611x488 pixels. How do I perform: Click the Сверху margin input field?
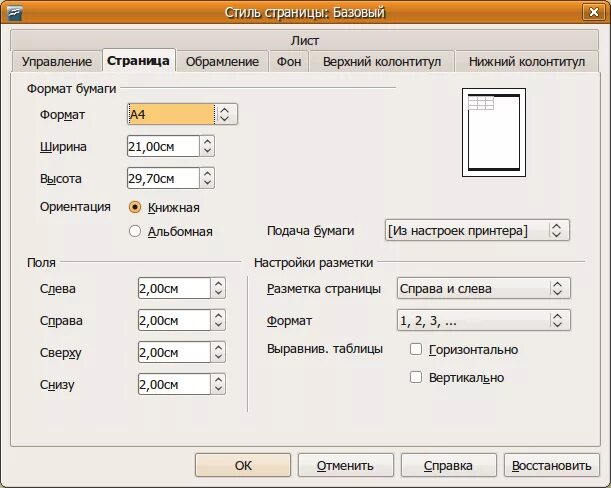tap(174, 352)
